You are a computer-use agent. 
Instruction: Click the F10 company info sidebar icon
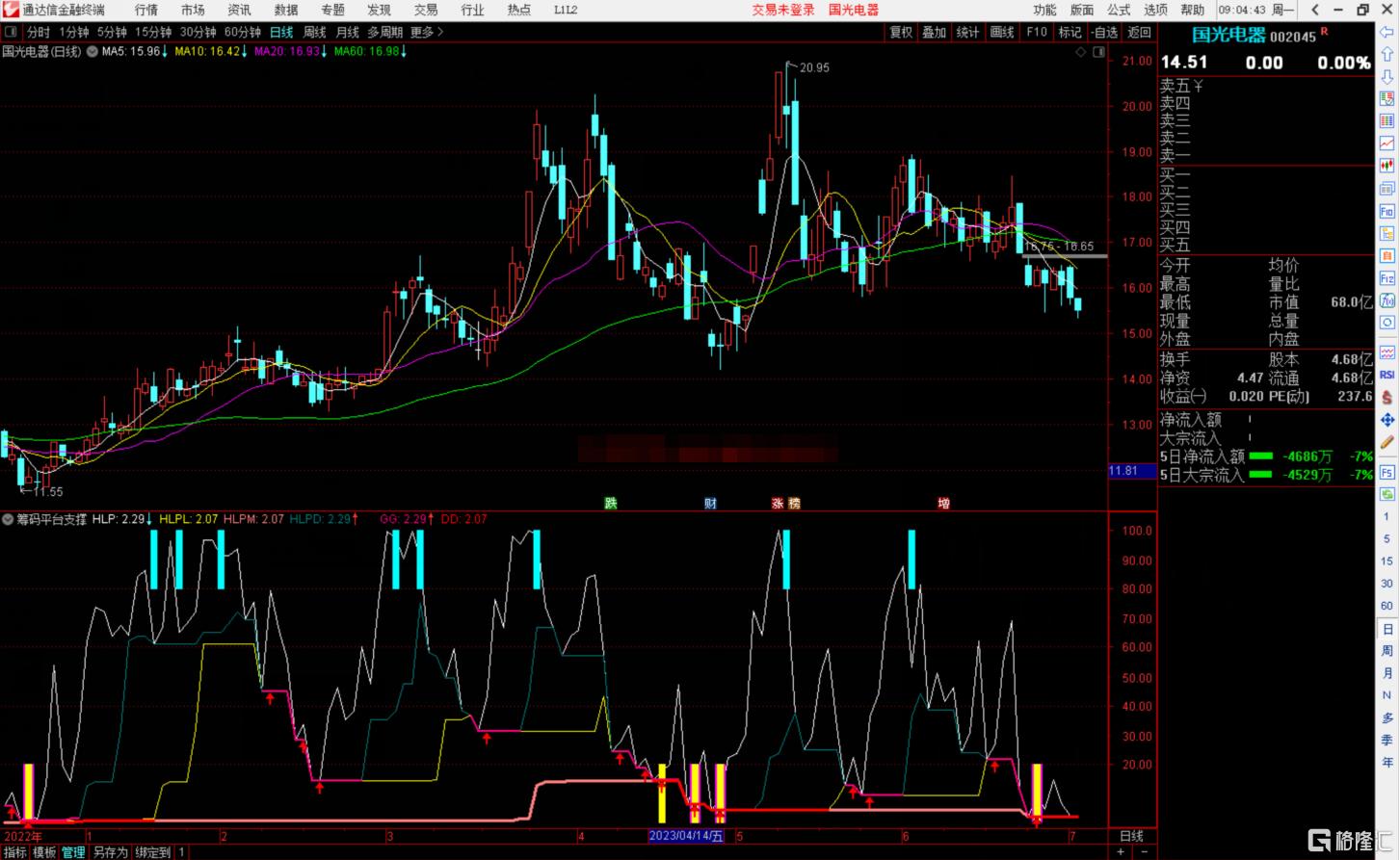pyautogui.click(x=1387, y=211)
